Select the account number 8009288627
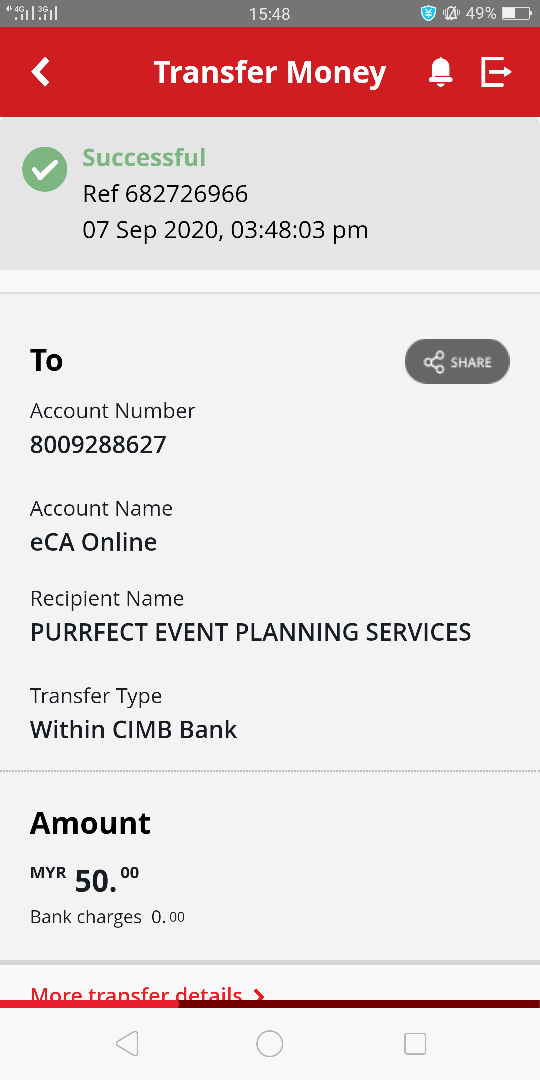The height and width of the screenshot is (1080, 540). coord(98,444)
